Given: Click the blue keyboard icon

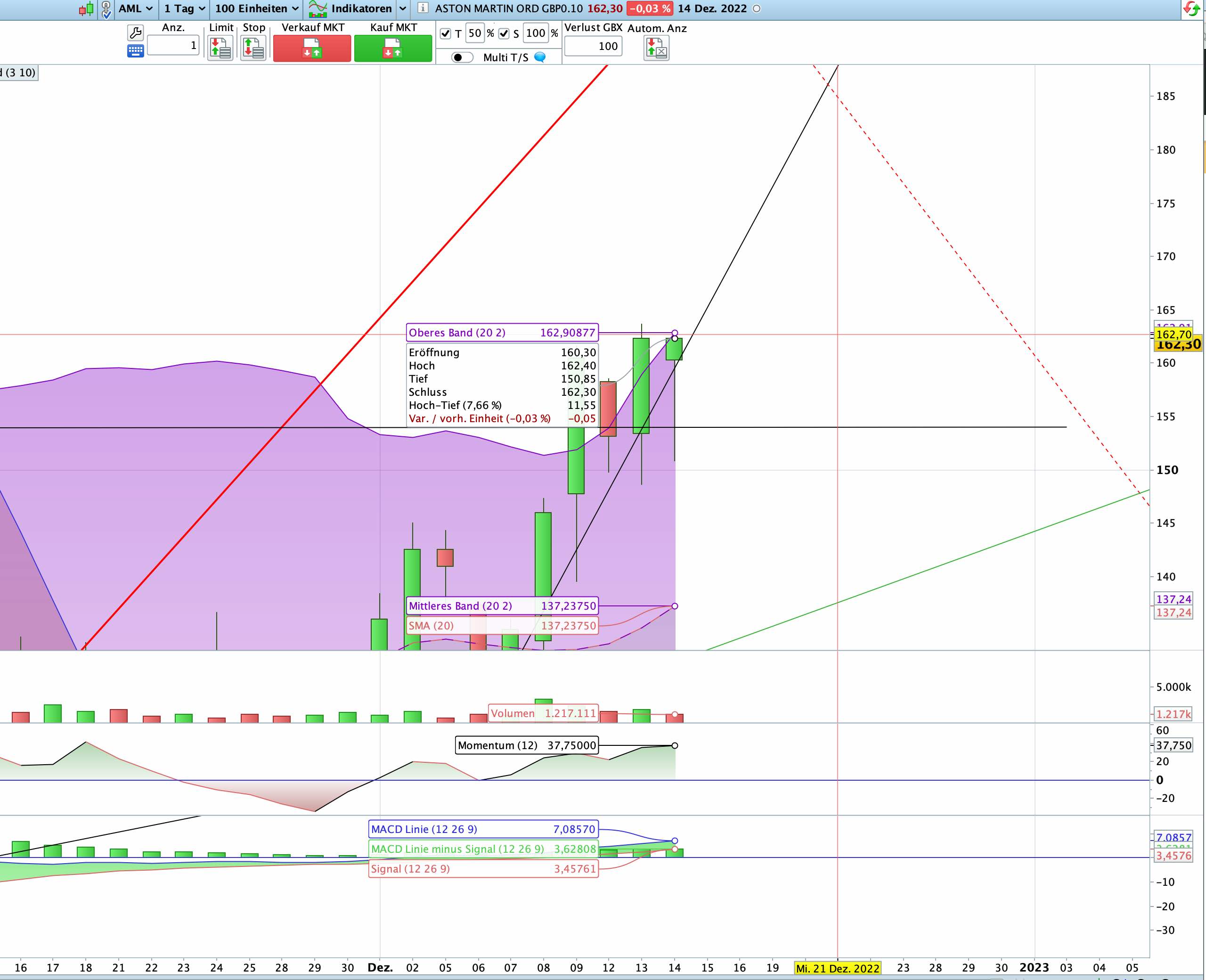Looking at the screenshot, I should (x=136, y=51).
